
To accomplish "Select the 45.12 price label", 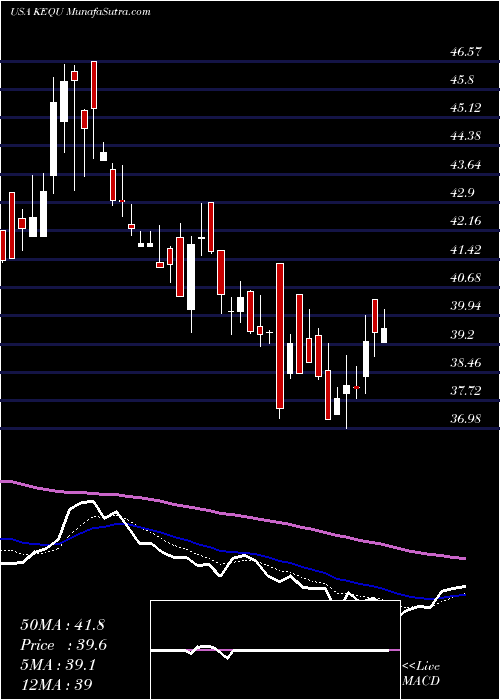I will coord(465,108).
